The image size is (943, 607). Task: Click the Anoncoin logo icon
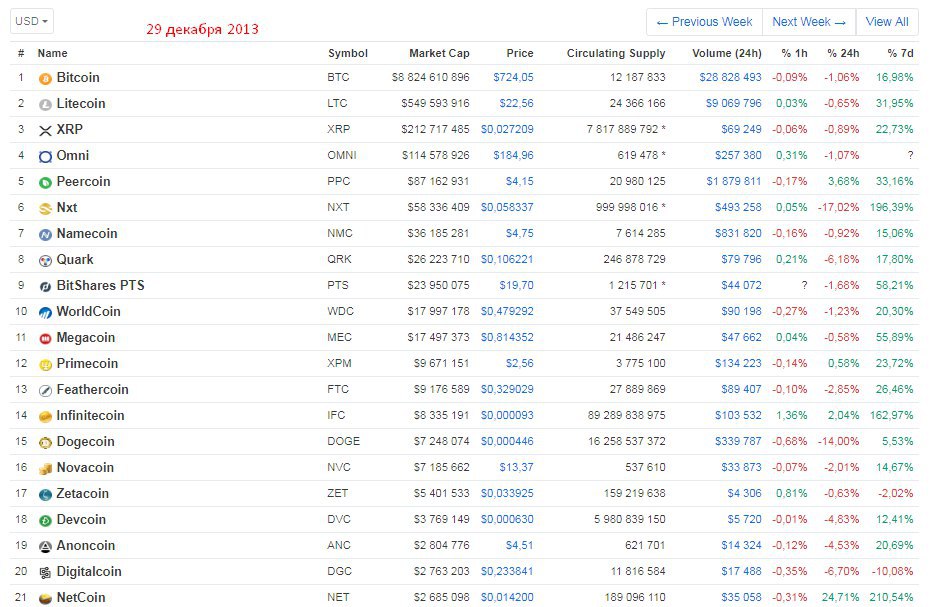tap(45, 546)
